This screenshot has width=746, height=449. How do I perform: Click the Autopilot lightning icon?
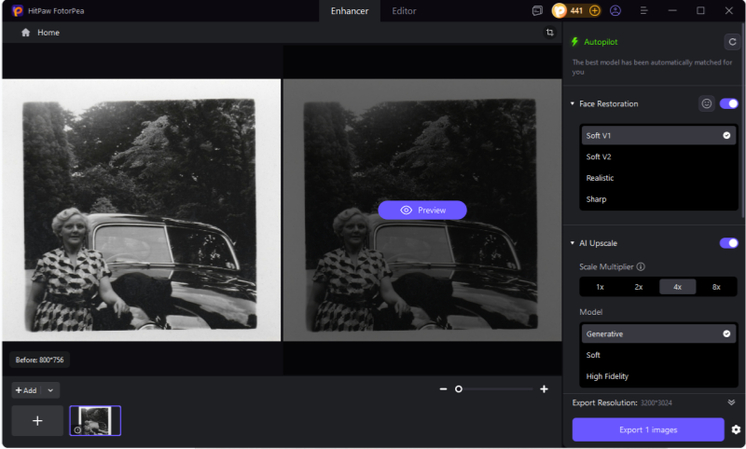point(575,42)
